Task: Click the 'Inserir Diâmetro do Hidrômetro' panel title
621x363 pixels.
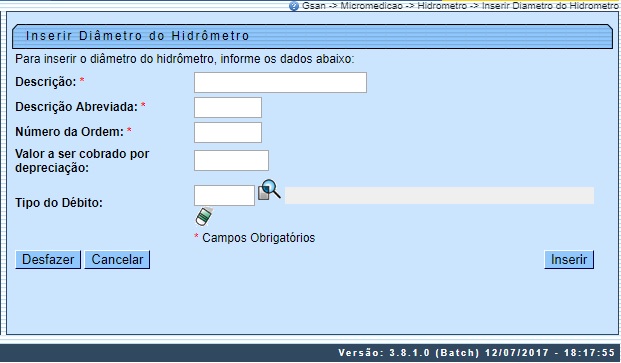Action: [x=137, y=36]
